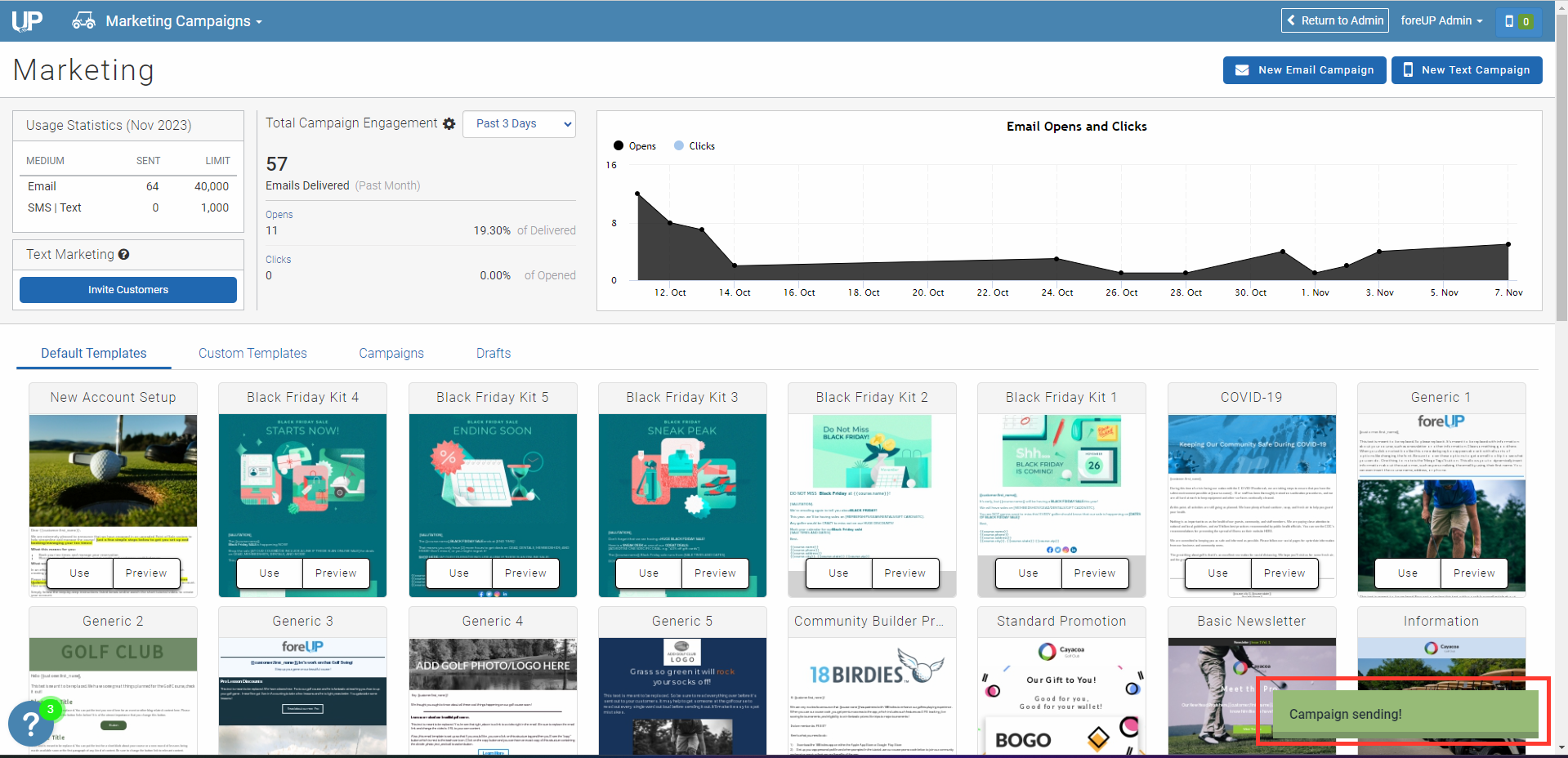Preview the COVID-19 template

[x=1284, y=573]
